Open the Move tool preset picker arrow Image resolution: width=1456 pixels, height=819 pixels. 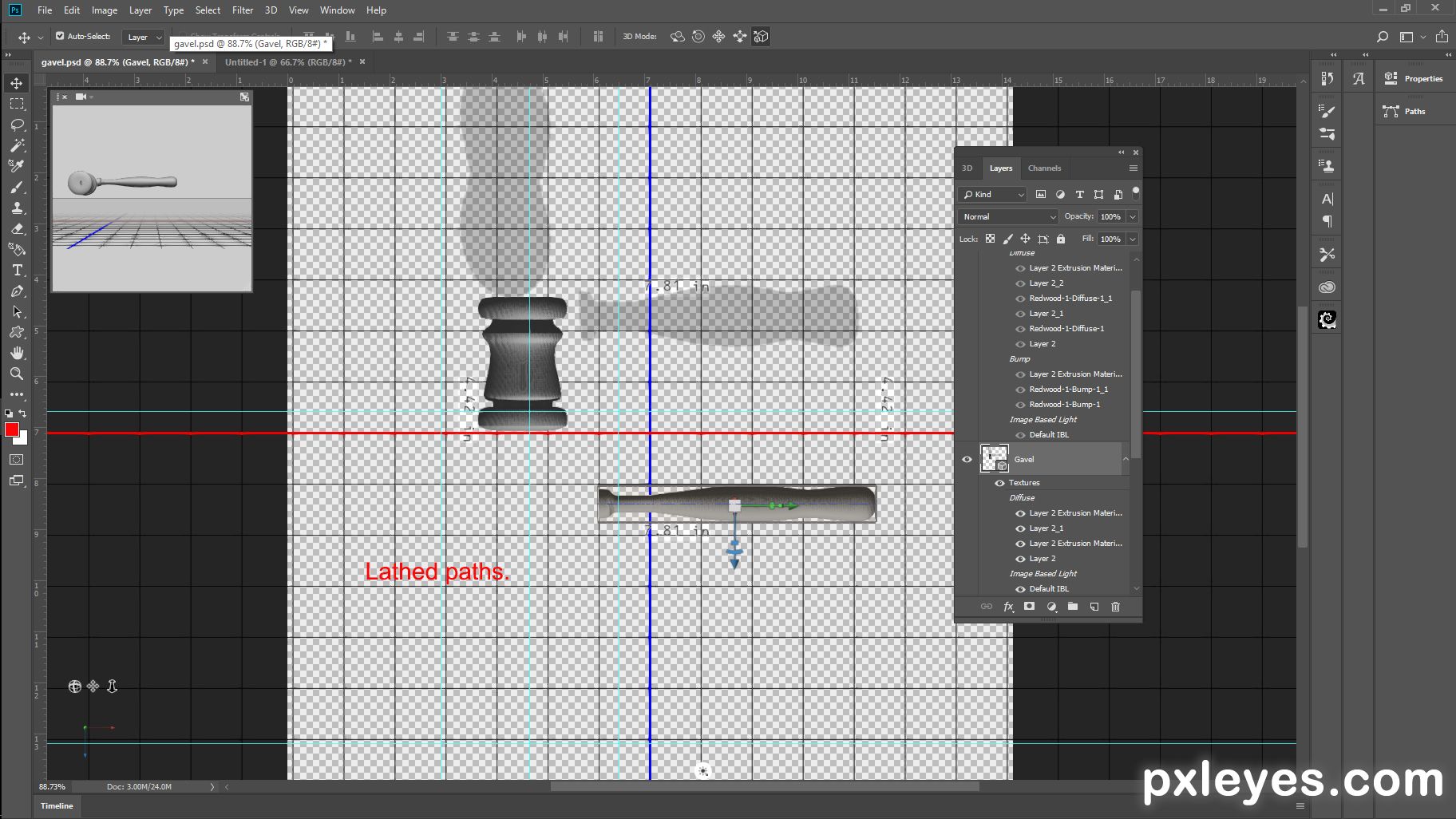coord(41,38)
